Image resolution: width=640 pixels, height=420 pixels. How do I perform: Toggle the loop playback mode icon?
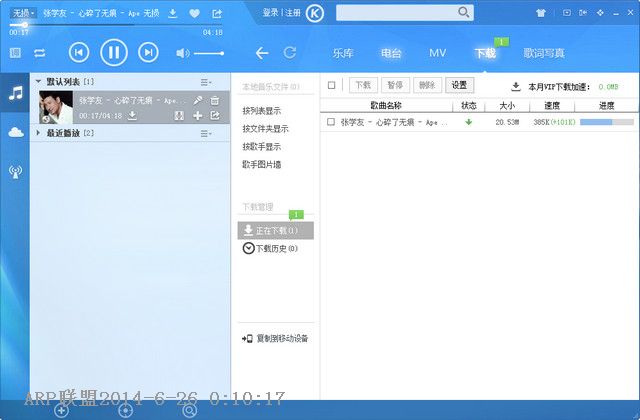pyautogui.click(x=40, y=52)
